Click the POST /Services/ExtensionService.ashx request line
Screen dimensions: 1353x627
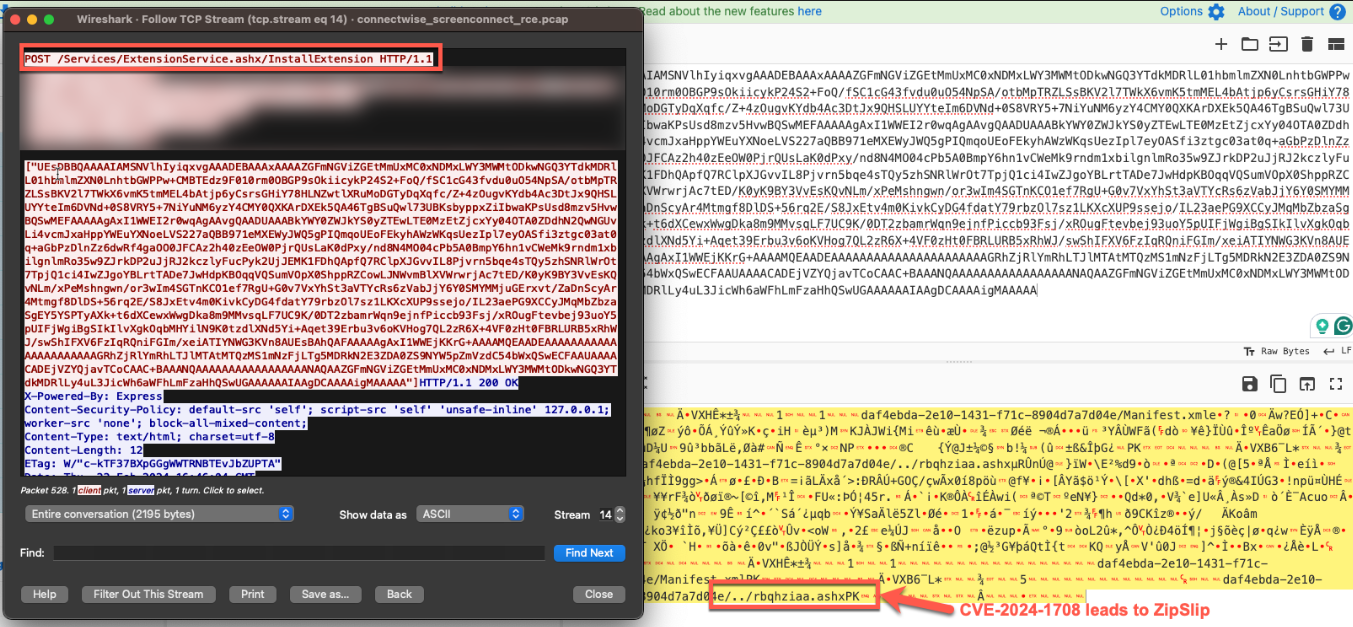point(229,60)
